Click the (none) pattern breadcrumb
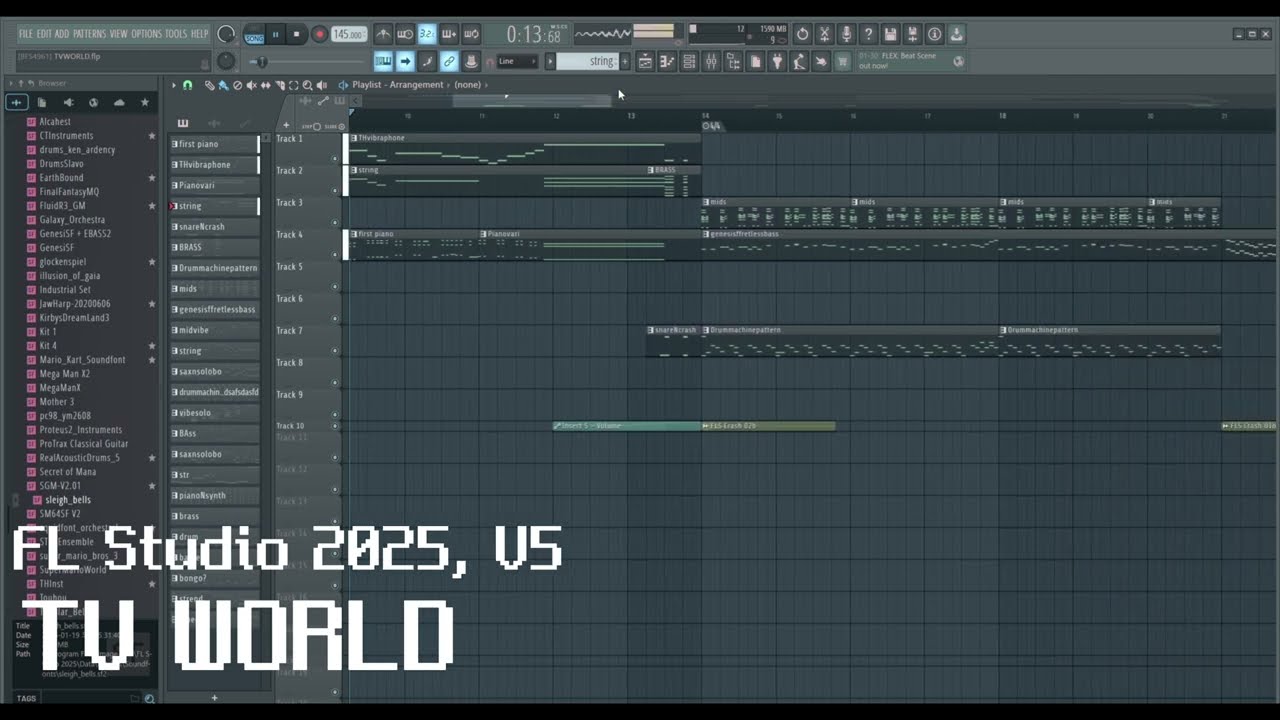Screen dimensions: 1280x720 [467, 85]
